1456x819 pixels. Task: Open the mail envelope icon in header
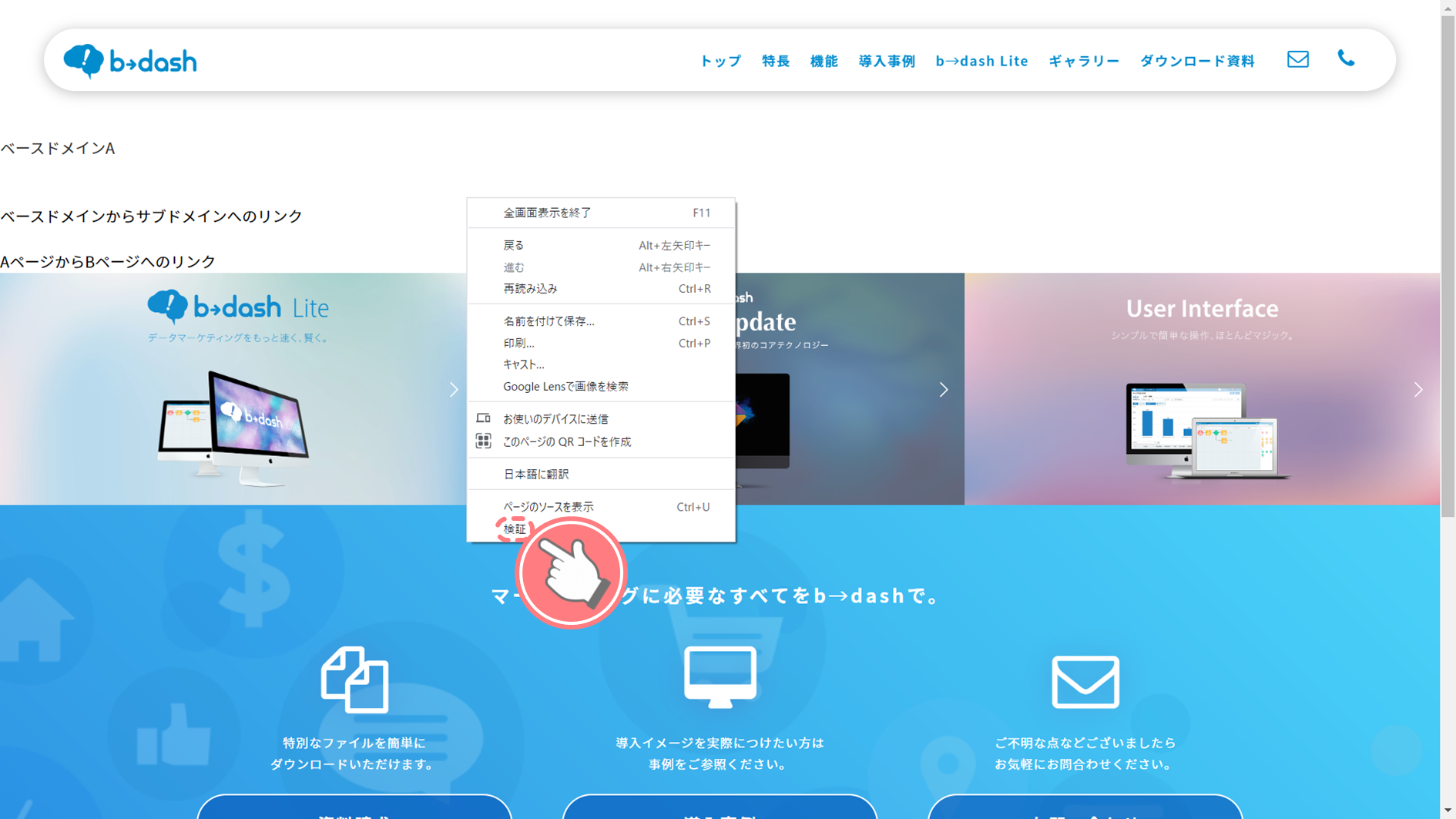(x=1297, y=59)
